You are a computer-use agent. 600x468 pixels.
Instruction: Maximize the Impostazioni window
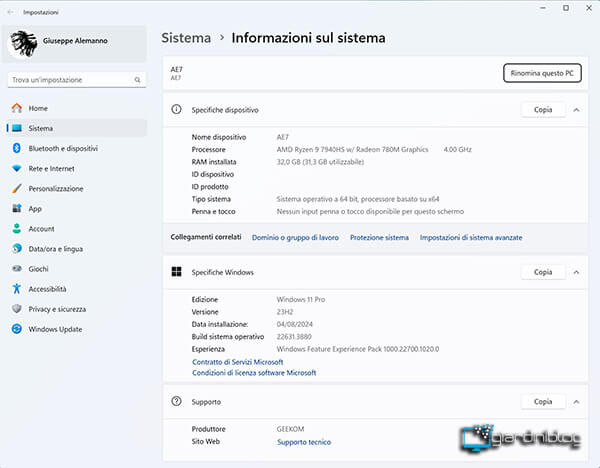click(566, 8)
